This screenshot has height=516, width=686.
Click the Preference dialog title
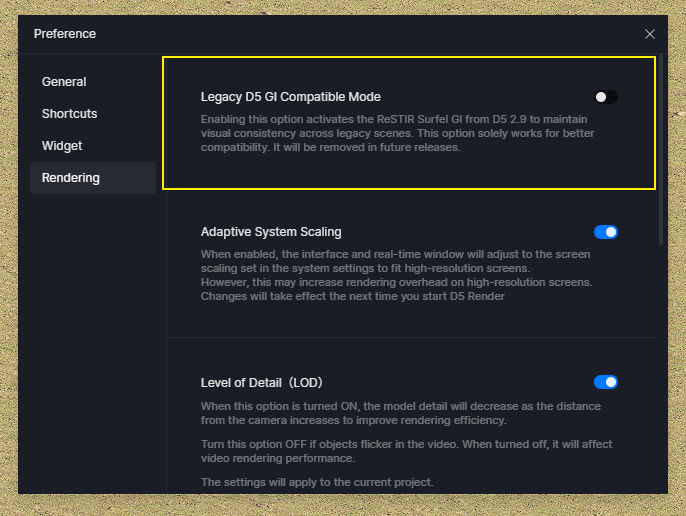(65, 34)
